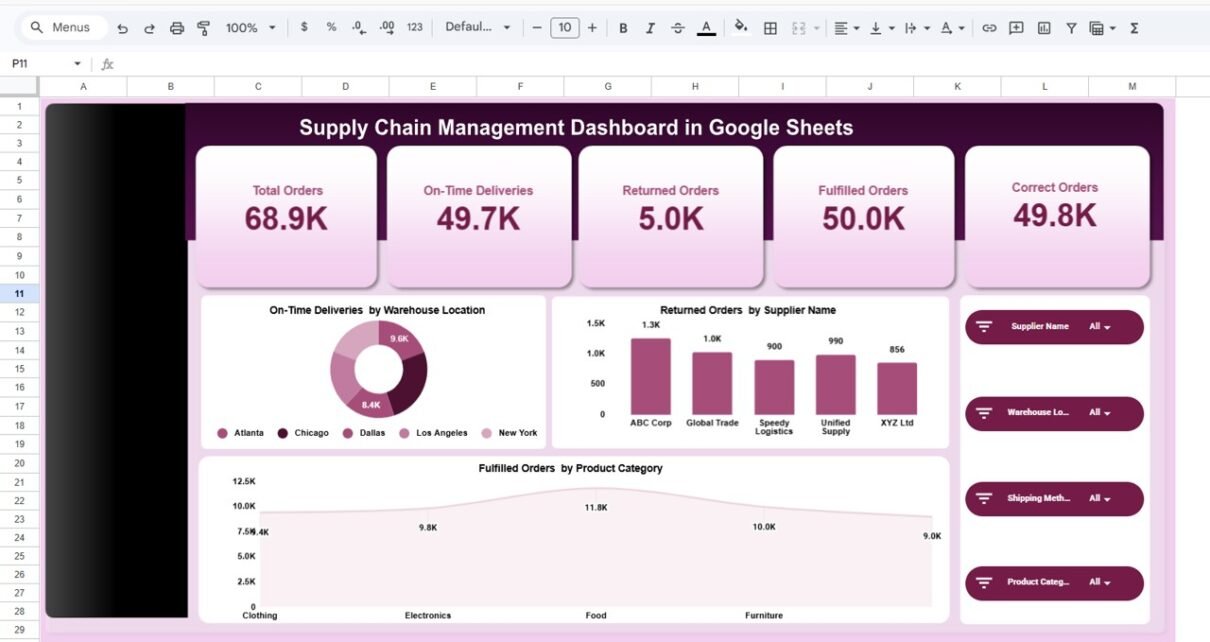
Task: Open the borders tool in toolbar
Action: (x=770, y=28)
